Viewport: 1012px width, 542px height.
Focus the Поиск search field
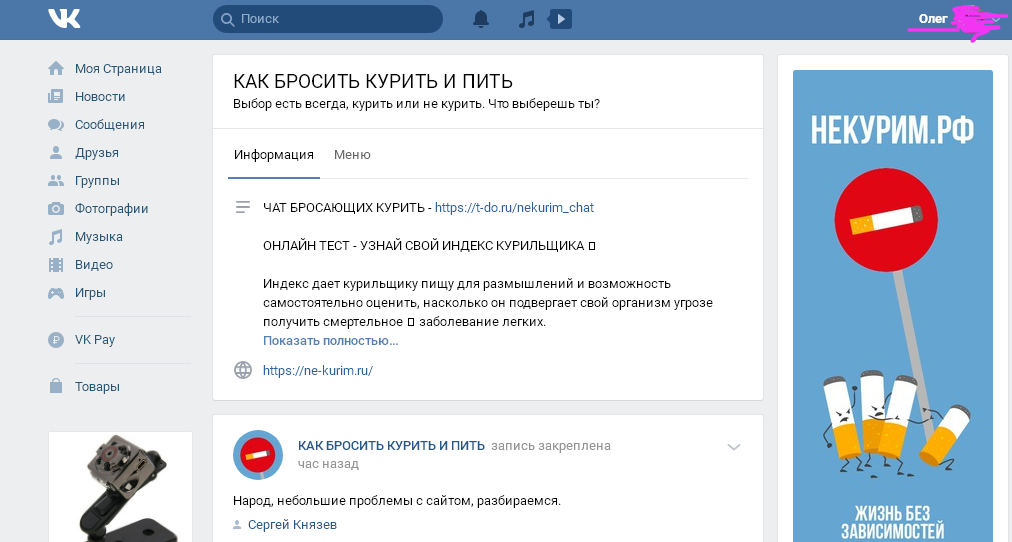click(330, 19)
